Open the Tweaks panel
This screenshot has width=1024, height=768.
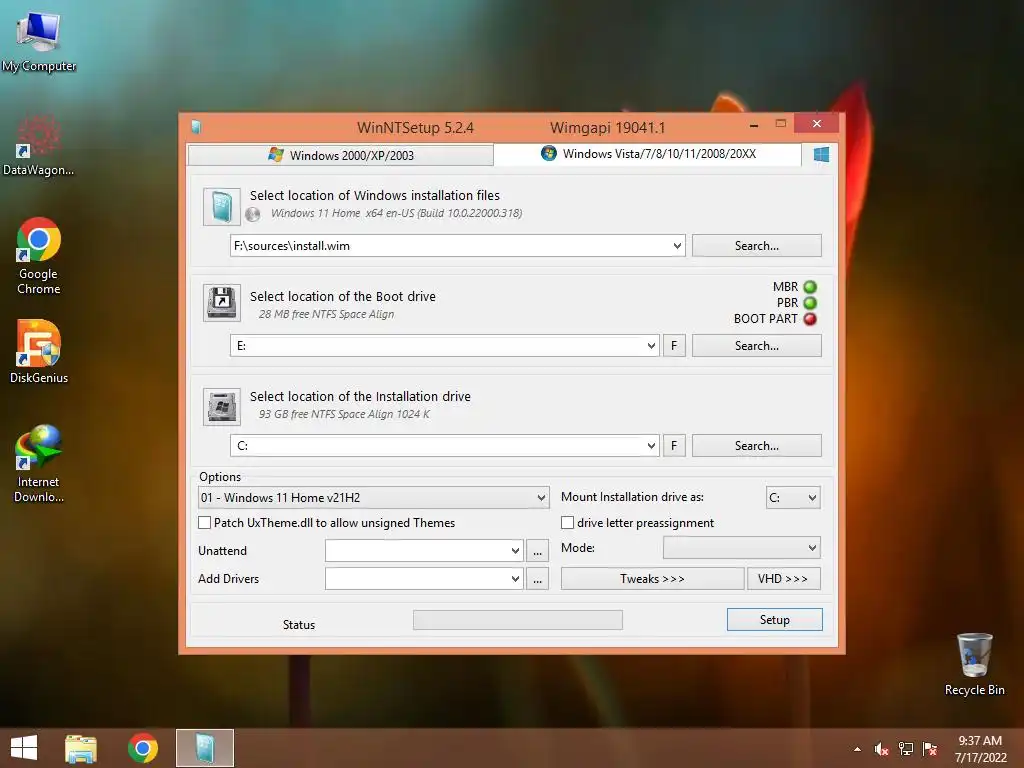coord(652,579)
